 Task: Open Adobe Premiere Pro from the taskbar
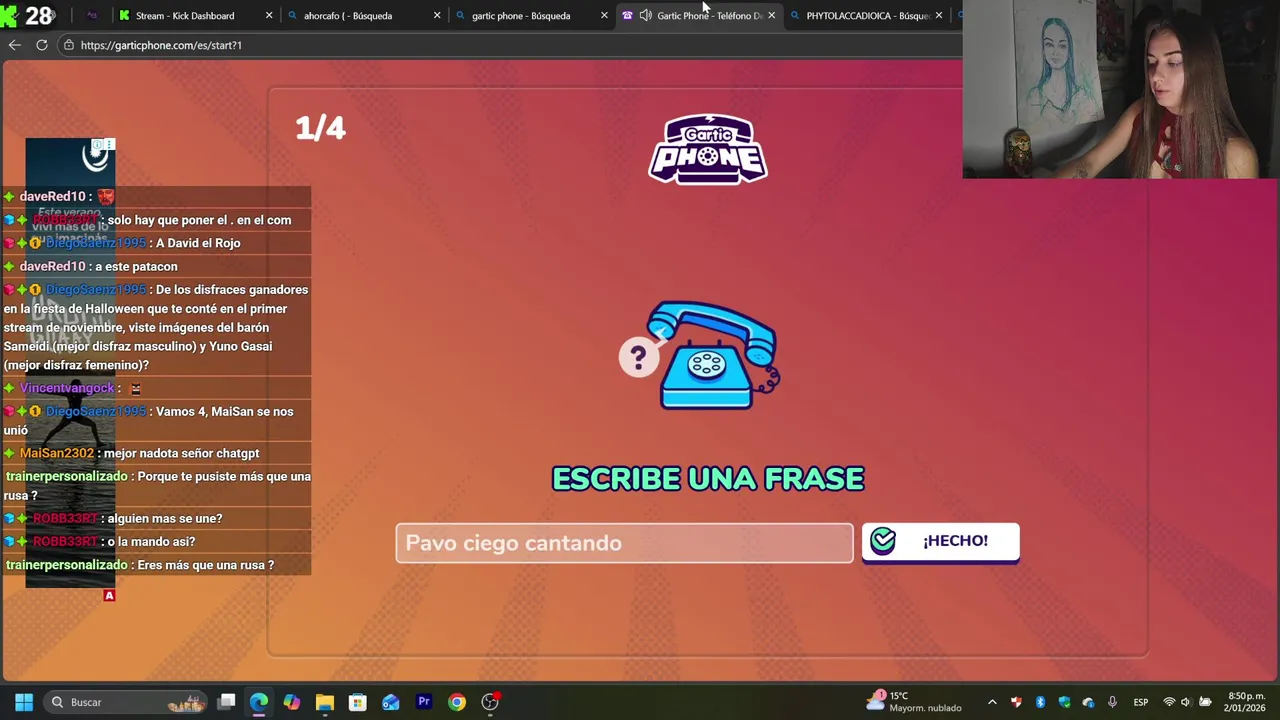coord(424,702)
